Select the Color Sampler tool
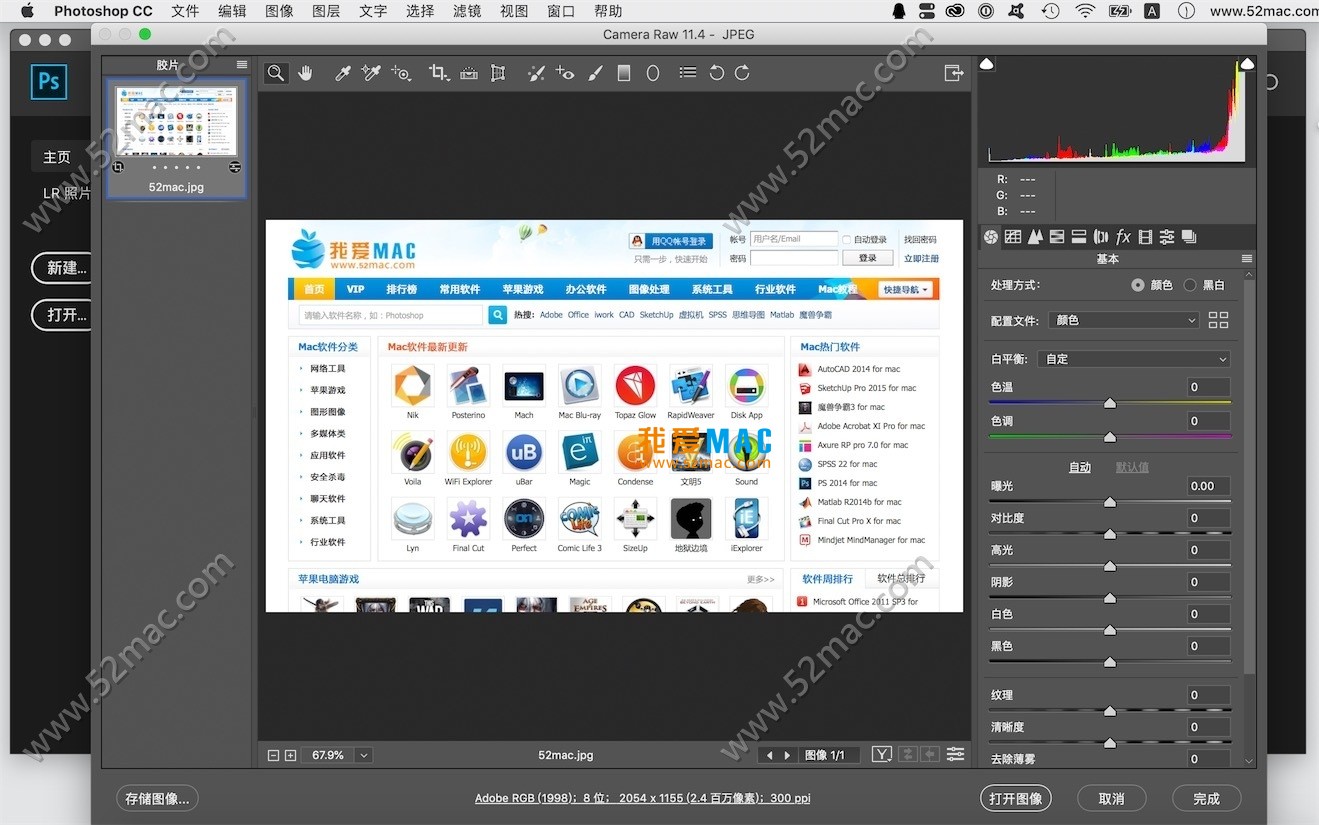This screenshot has height=825, width=1319. (371, 73)
